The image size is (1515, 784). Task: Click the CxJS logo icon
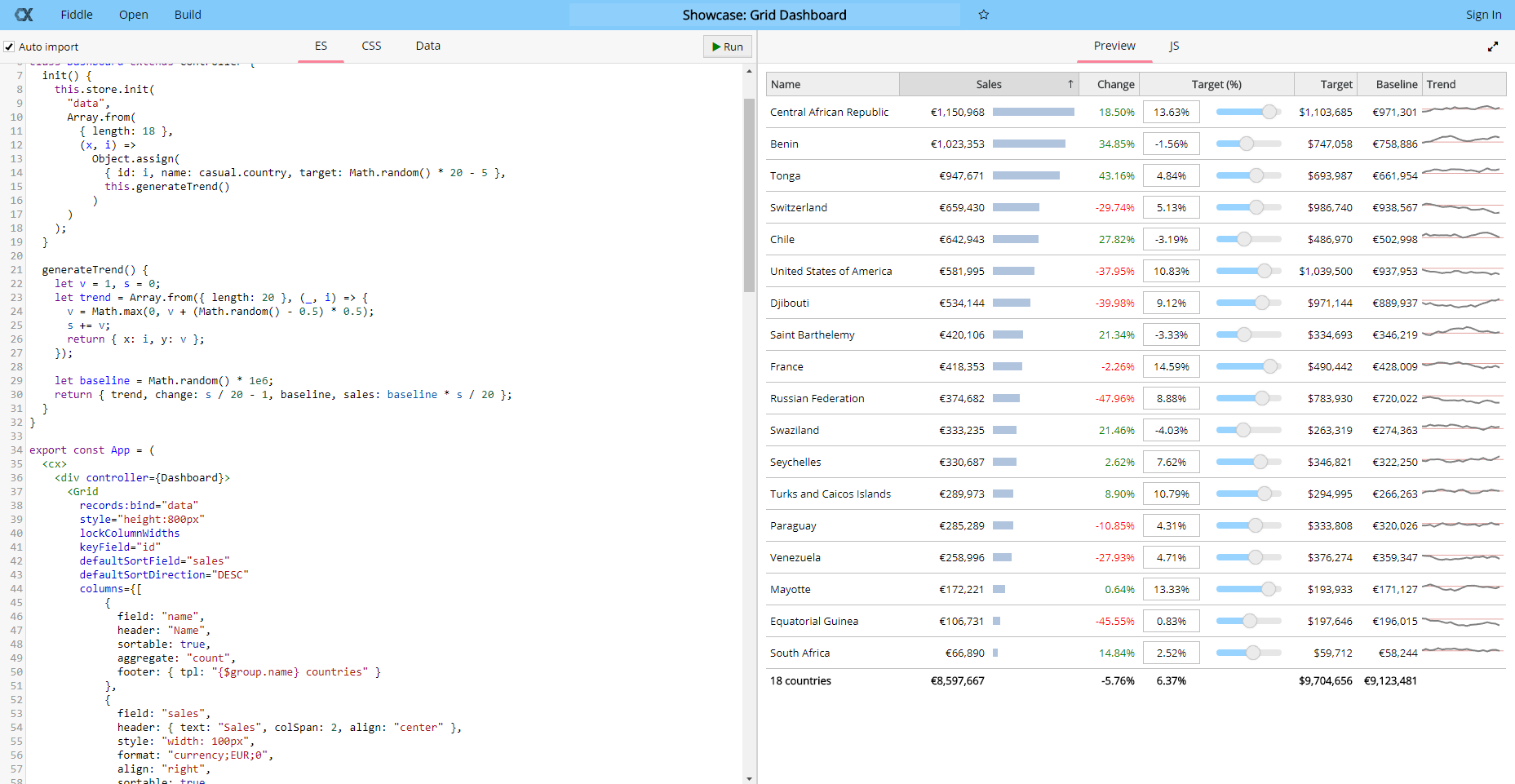tap(24, 15)
